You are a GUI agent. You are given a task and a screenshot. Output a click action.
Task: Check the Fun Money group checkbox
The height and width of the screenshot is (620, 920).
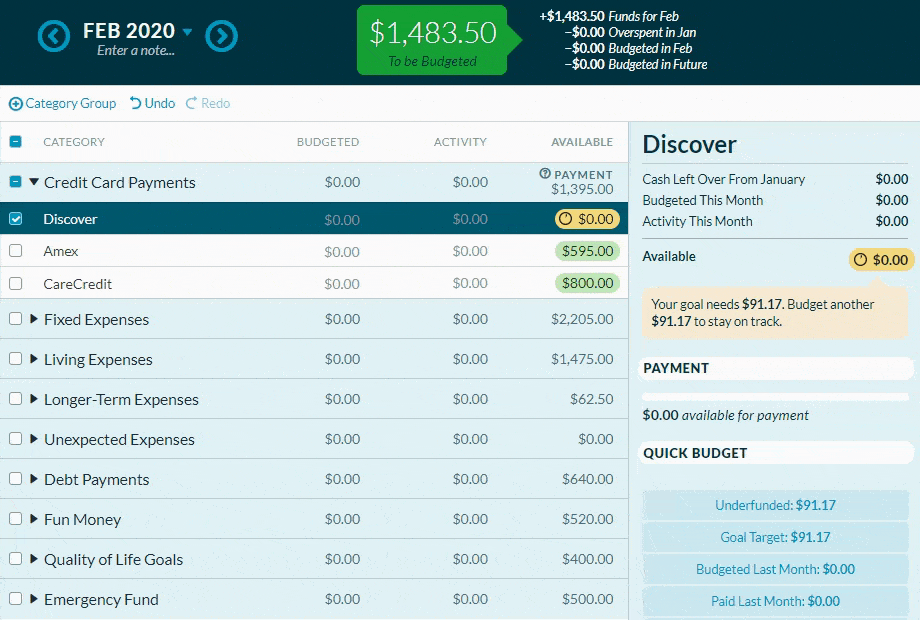tap(16, 519)
